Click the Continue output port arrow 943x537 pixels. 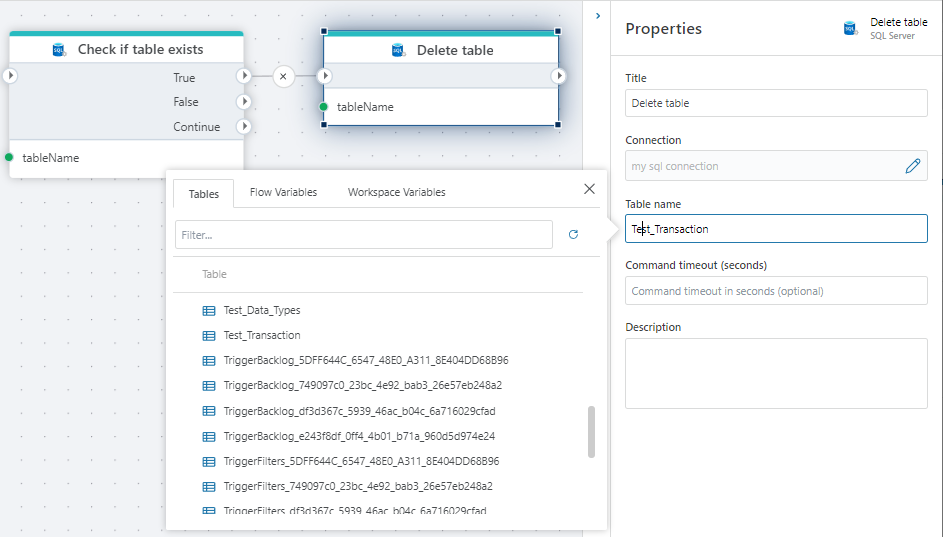[243, 127]
